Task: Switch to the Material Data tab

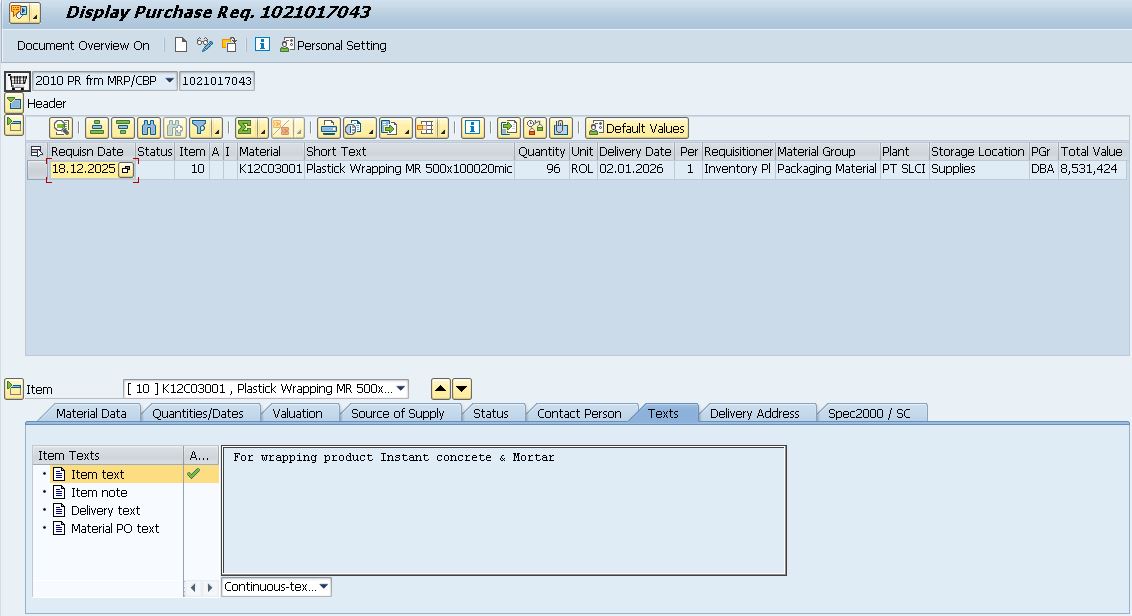Action: [90, 413]
